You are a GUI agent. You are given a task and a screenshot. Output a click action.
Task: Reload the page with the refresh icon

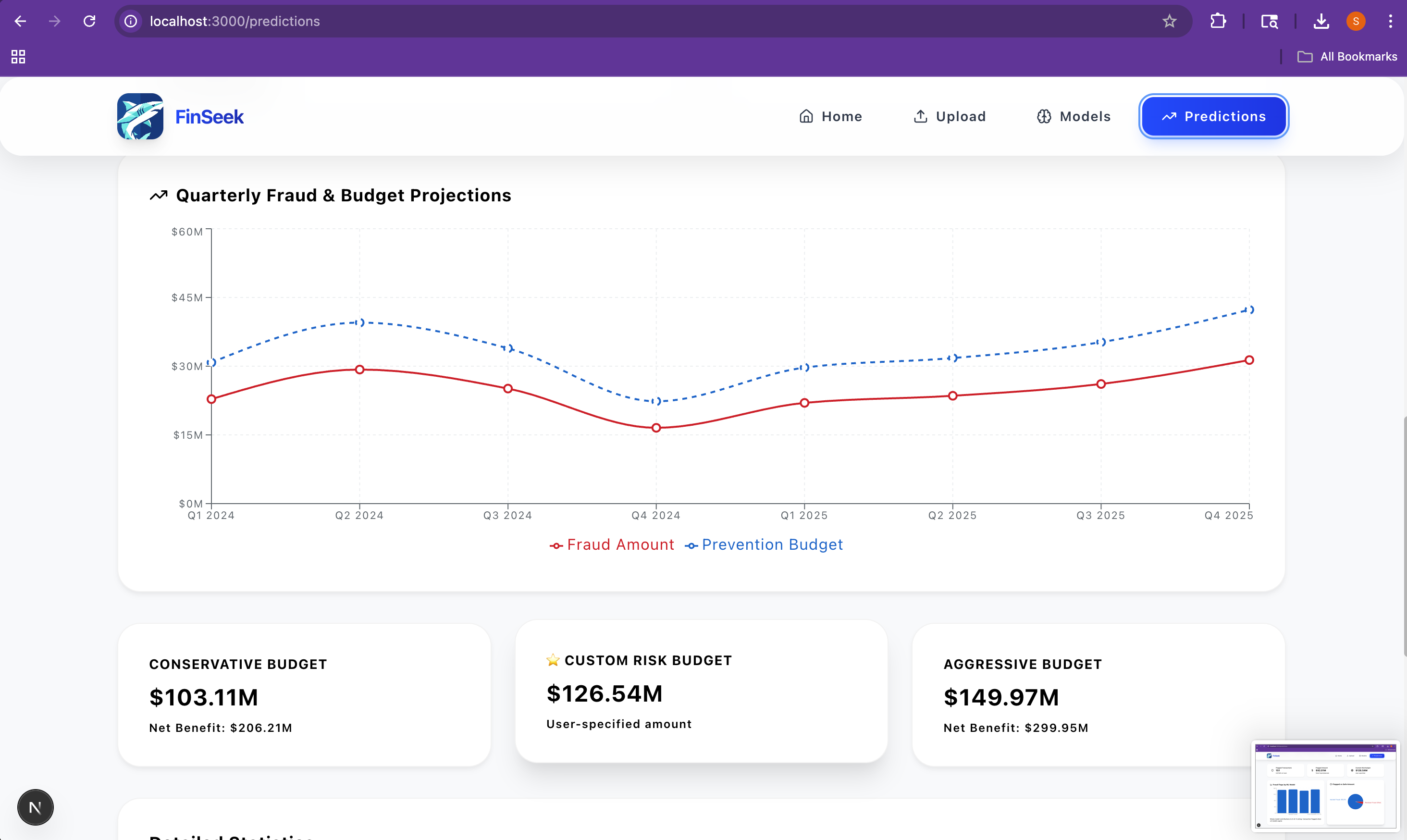click(x=89, y=22)
